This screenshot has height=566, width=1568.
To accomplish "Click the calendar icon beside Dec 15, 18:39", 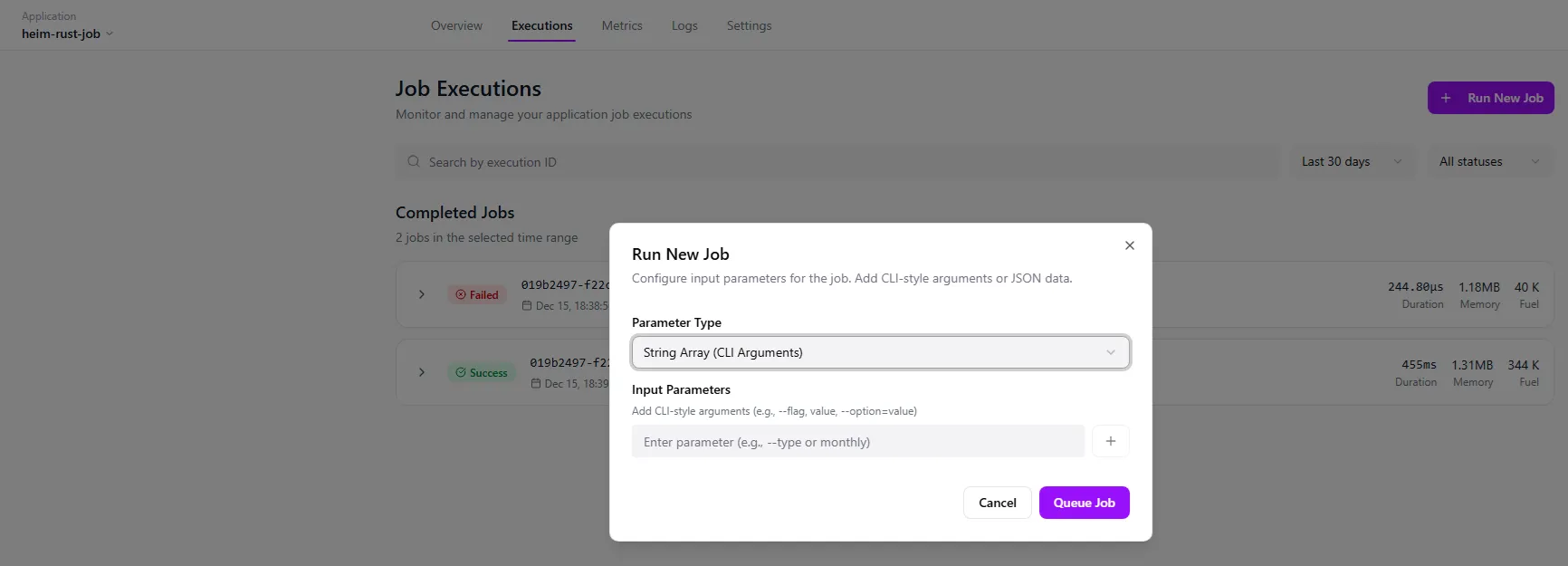I will [x=536, y=384].
